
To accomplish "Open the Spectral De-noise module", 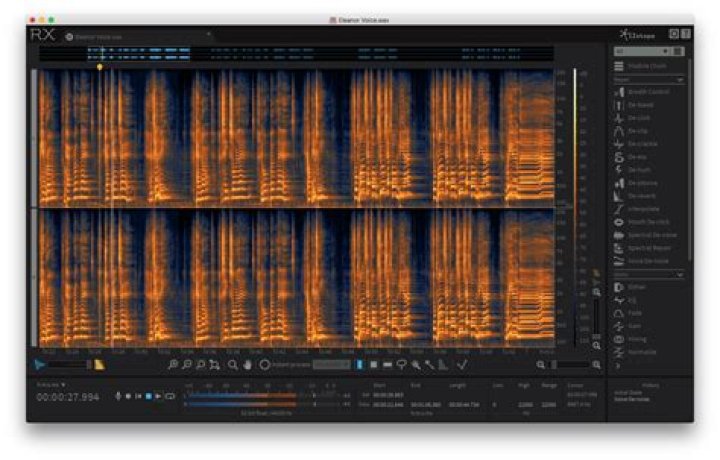I will pos(646,235).
